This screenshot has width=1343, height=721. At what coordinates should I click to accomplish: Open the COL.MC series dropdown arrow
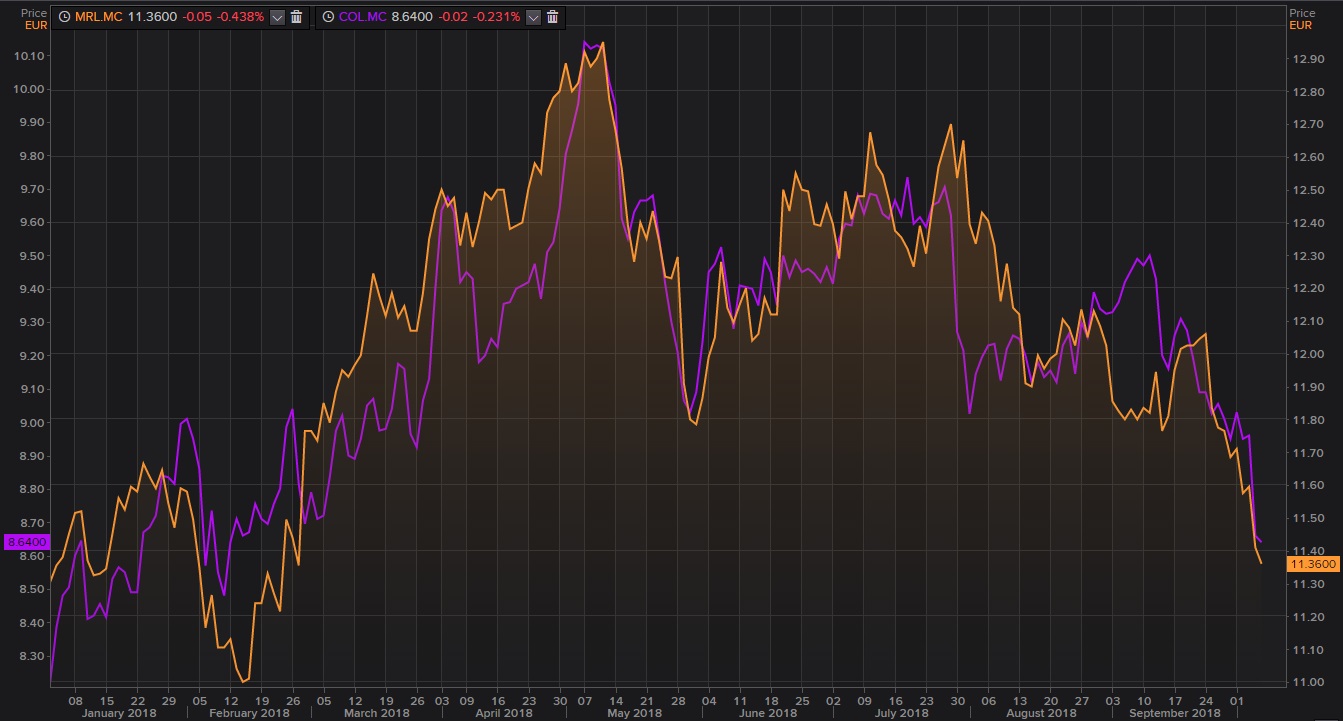click(x=533, y=17)
